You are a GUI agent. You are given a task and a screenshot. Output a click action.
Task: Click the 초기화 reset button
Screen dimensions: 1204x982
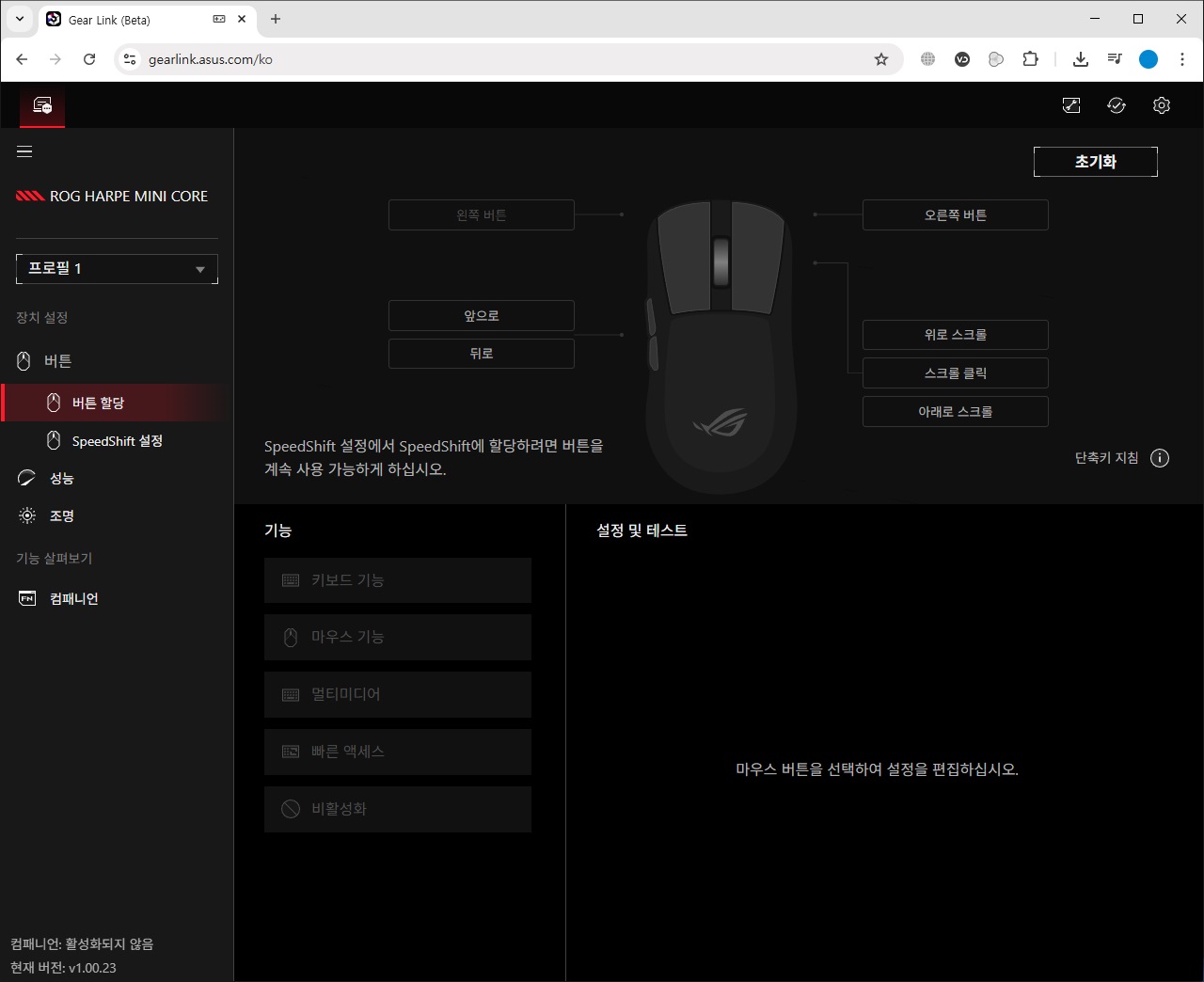point(1095,162)
